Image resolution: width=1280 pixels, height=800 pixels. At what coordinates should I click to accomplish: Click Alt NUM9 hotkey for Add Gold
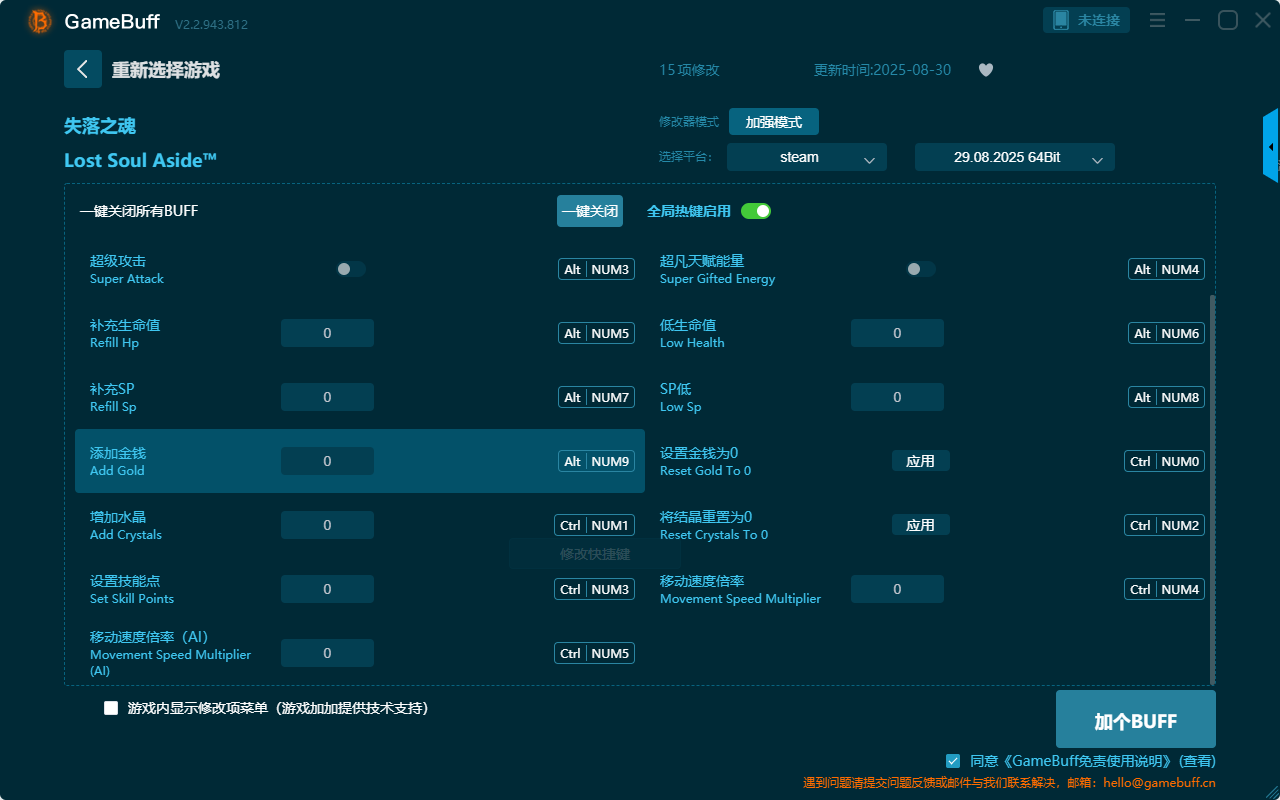point(596,461)
